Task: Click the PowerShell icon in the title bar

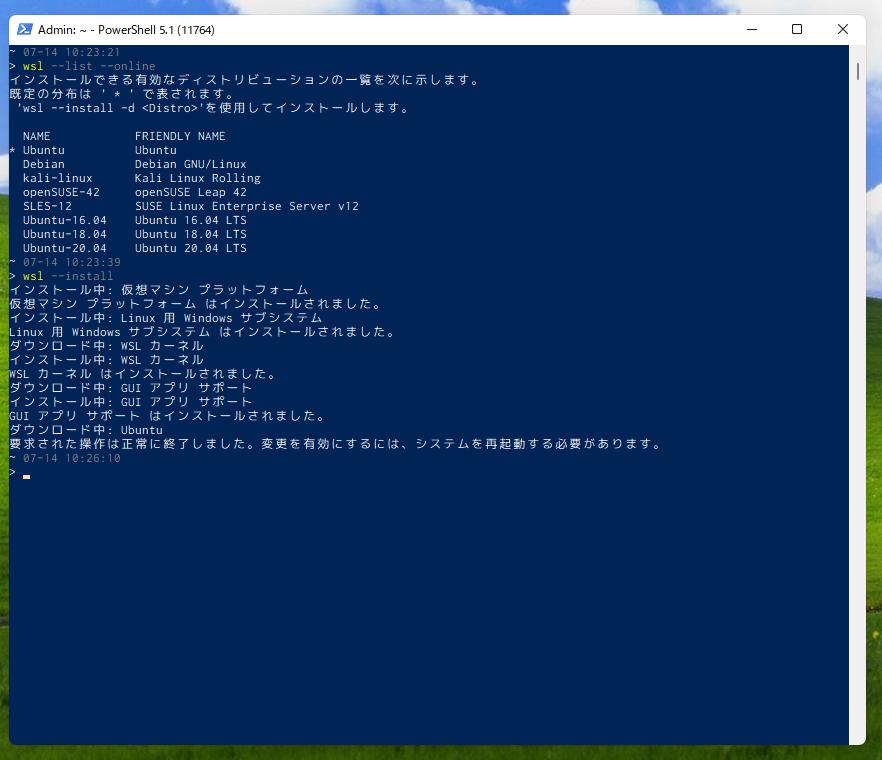Action: click(25, 29)
